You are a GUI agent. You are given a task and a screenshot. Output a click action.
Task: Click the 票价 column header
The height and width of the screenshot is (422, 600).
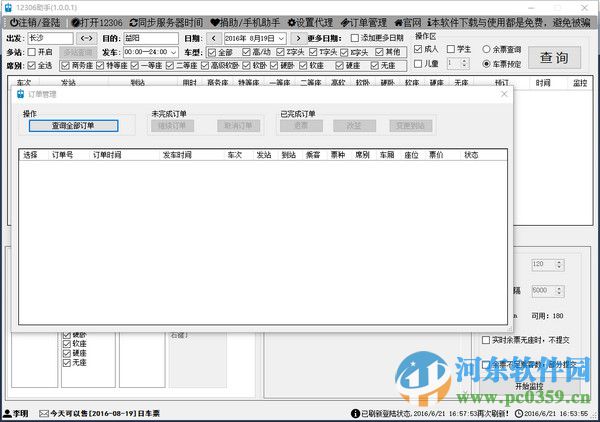[436, 155]
